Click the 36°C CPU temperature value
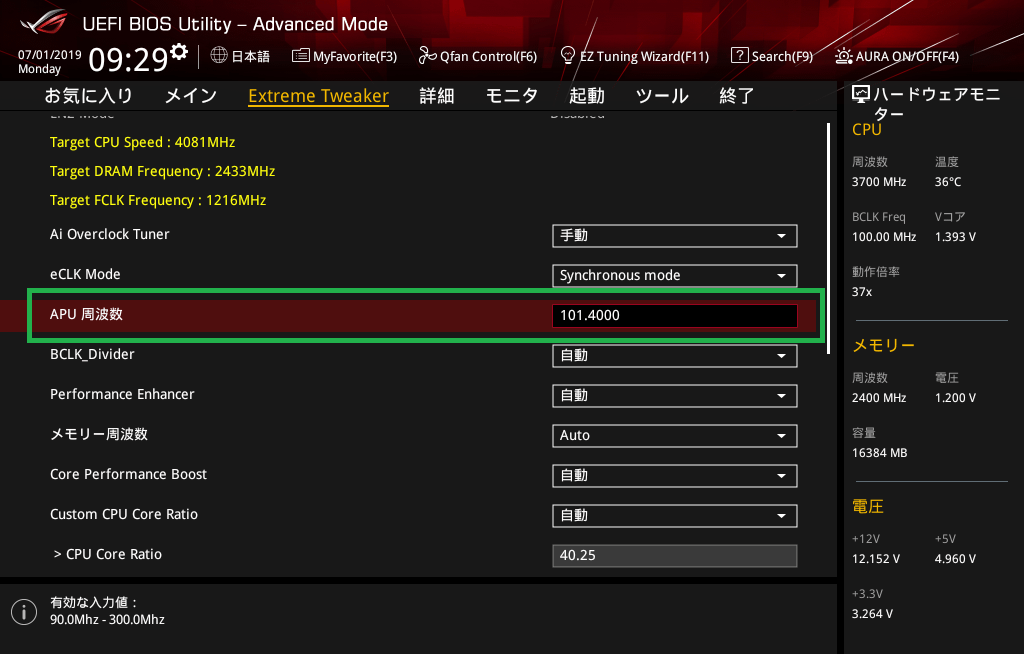This screenshot has width=1024, height=654. point(948,182)
